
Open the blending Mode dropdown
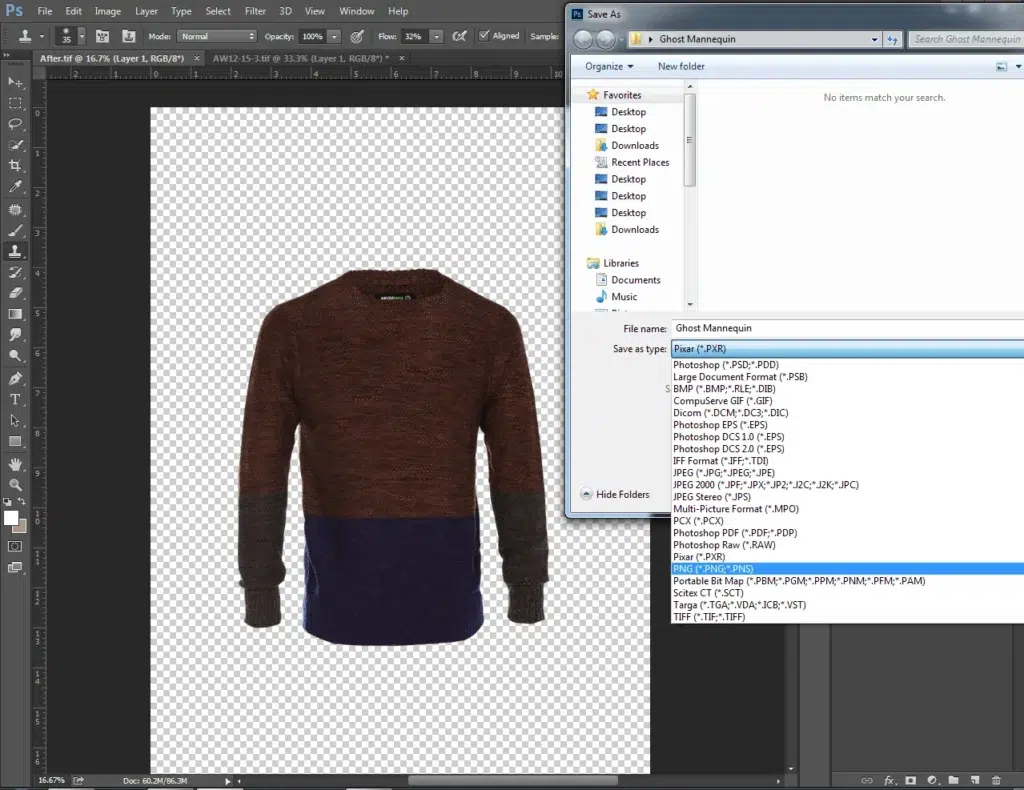coord(217,37)
